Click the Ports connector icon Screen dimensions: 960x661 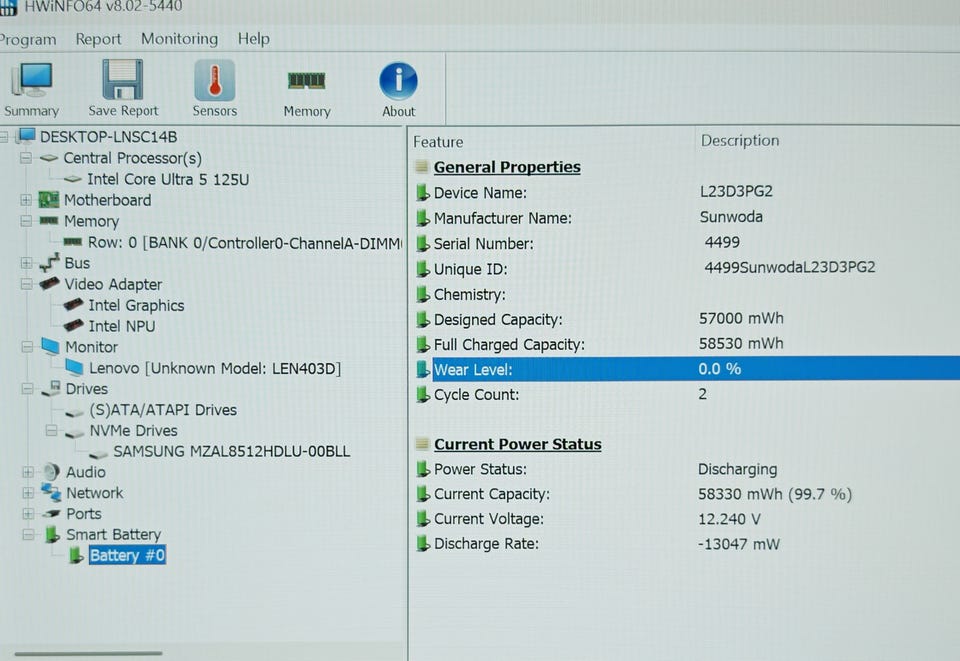pos(51,513)
